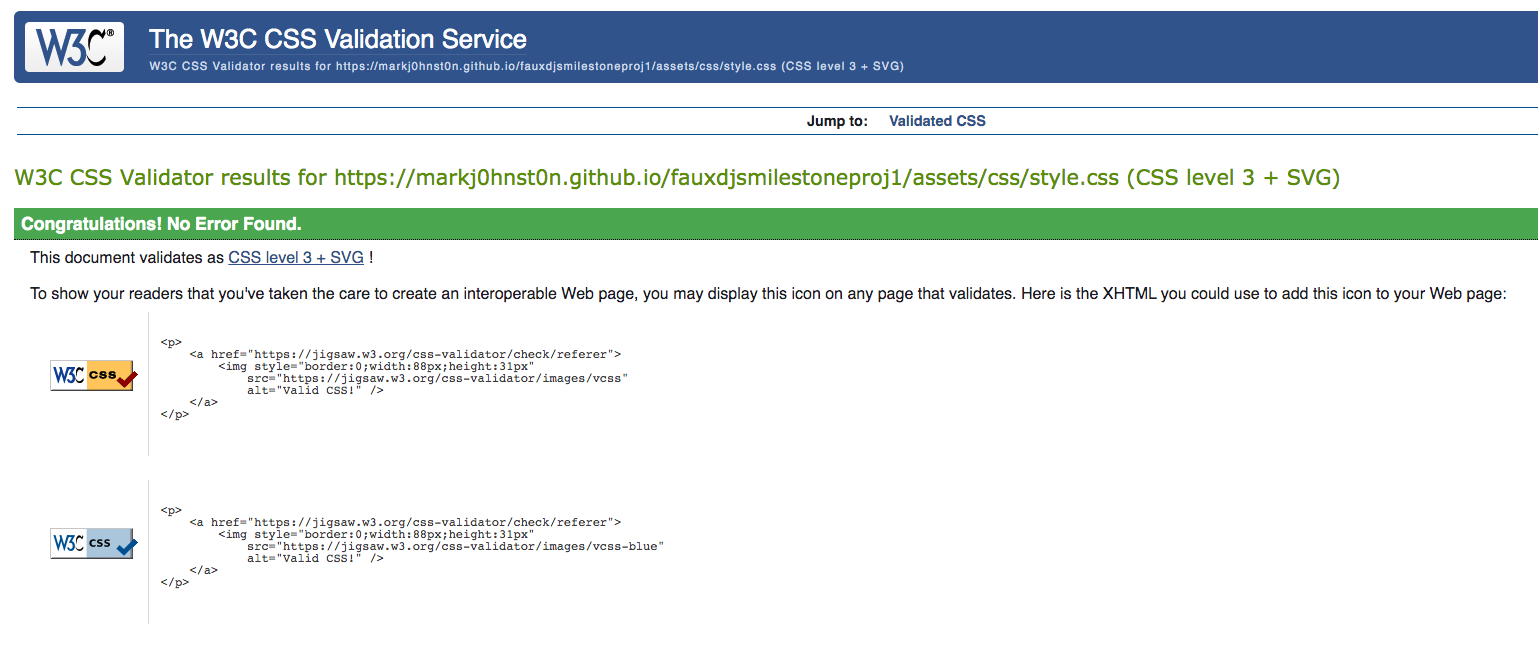Click the img style line in first snippet
Screen dimensions: 1538x645
(x=376, y=366)
